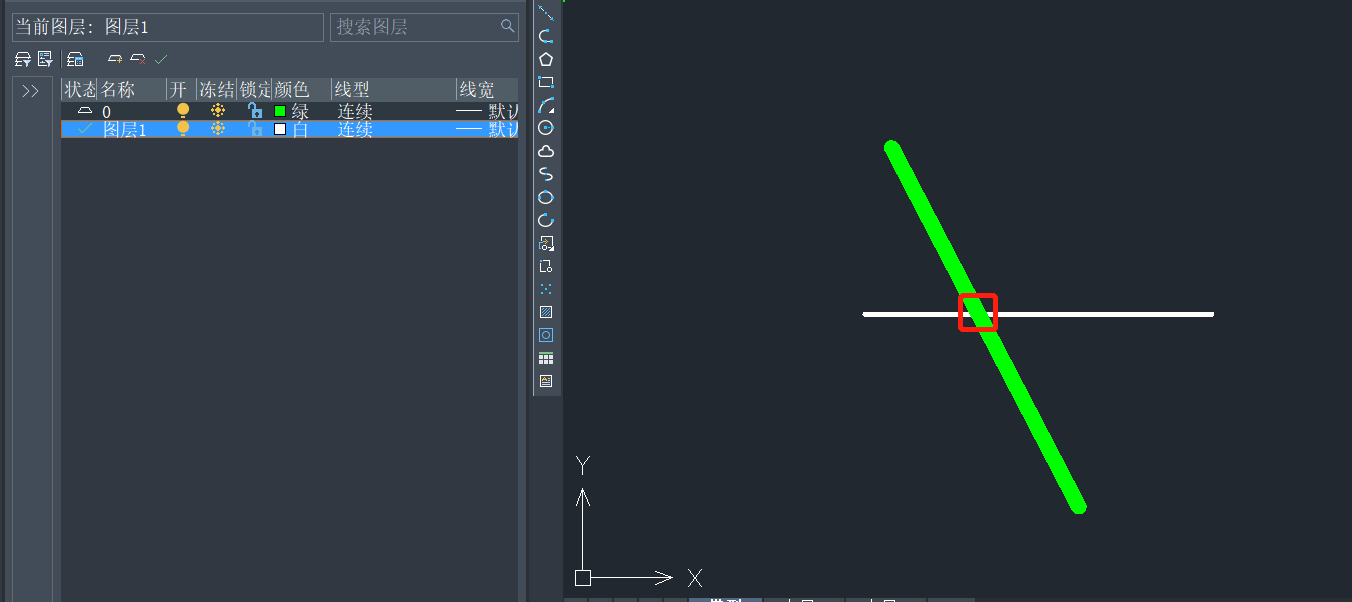1352x602 pixels.
Task: Toggle freeze for 图层1
Action: click(x=218, y=129)
